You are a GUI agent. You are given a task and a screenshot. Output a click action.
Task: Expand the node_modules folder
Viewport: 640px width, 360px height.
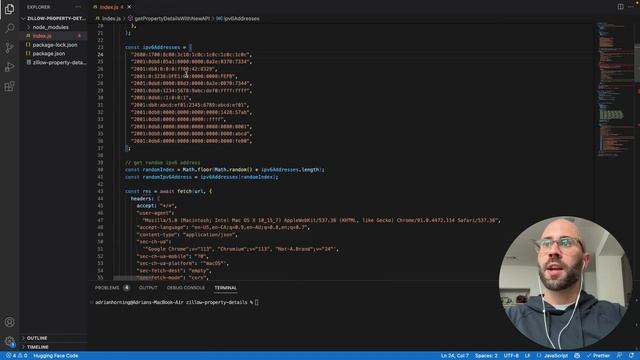51,27
